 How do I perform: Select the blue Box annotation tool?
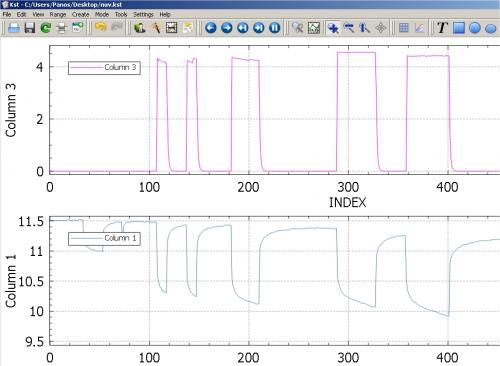(459, 28)
